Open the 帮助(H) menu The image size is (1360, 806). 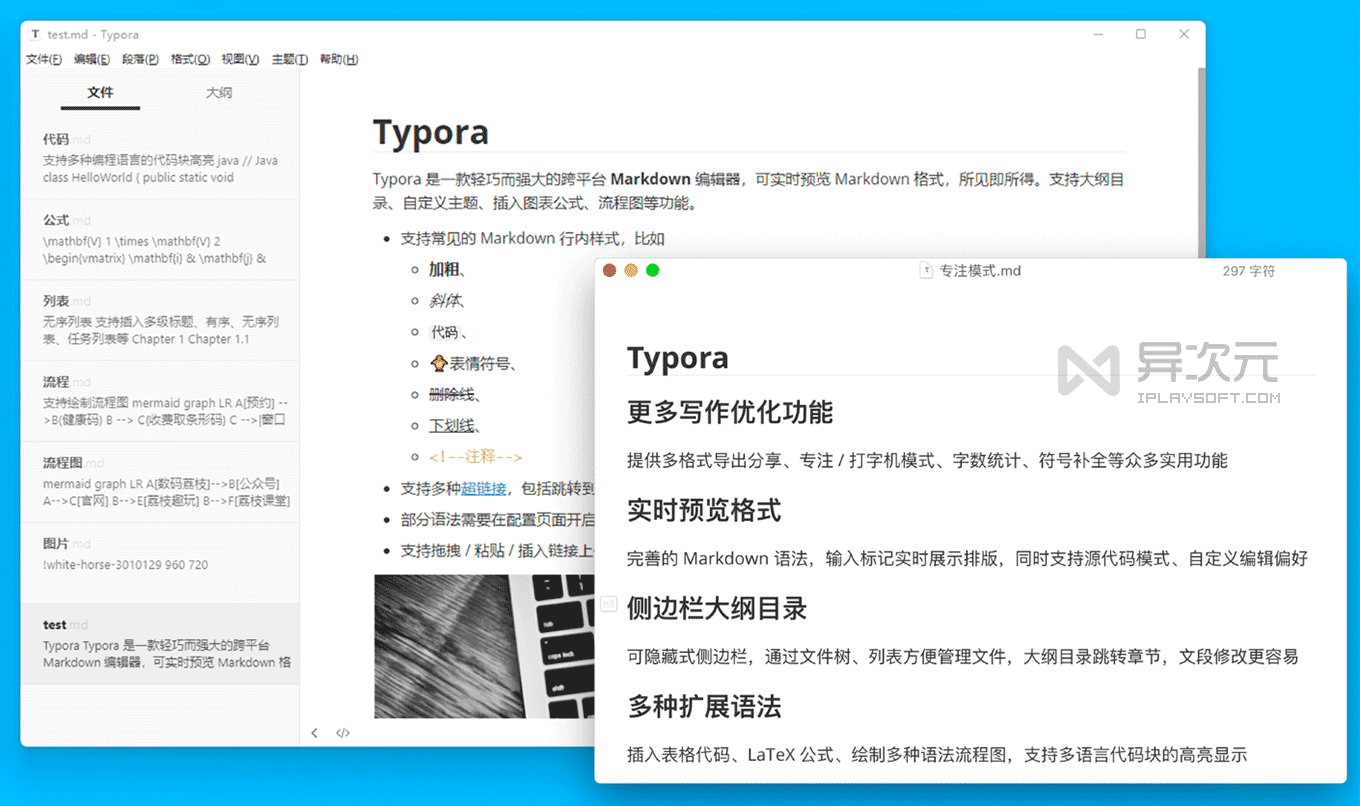click(x=339, y=59)
